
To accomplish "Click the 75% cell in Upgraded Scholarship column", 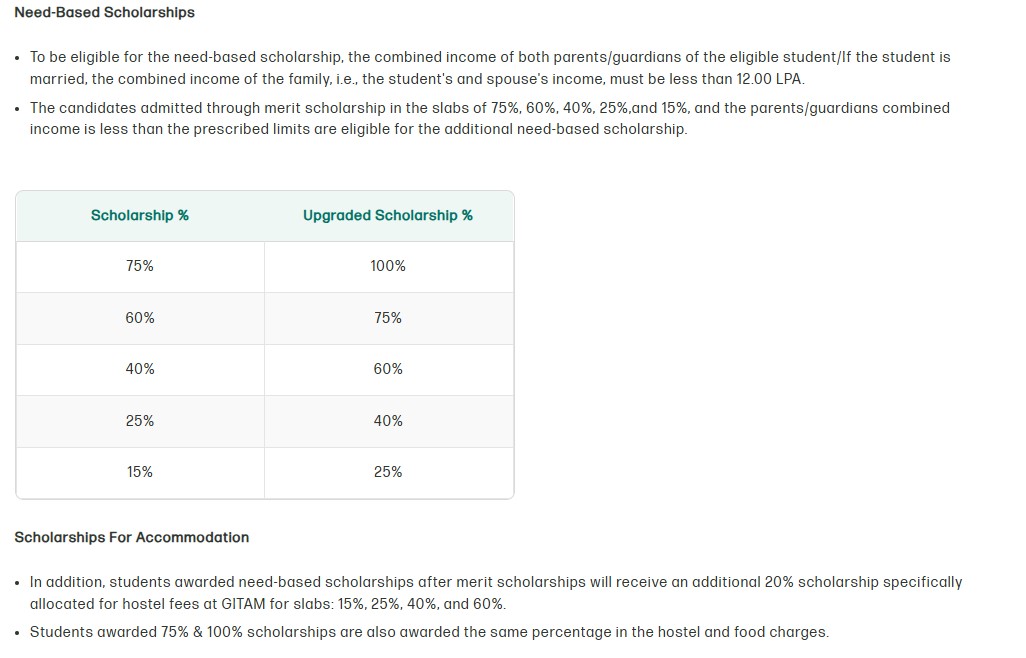I will point(388,318).
